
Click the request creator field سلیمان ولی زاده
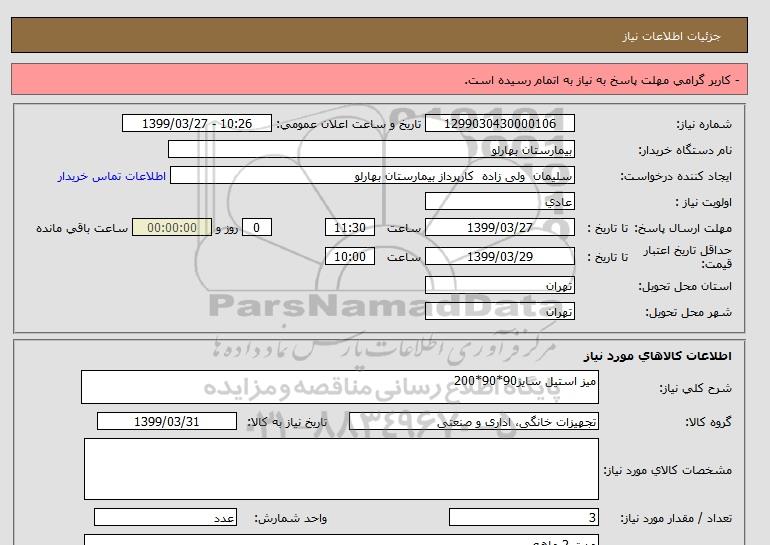(x=372, y=175)
